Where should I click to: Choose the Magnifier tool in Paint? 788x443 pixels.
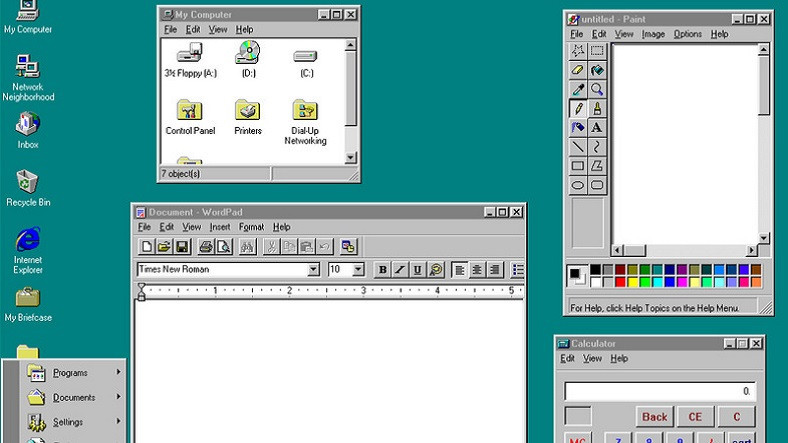(x=597, y=89)
